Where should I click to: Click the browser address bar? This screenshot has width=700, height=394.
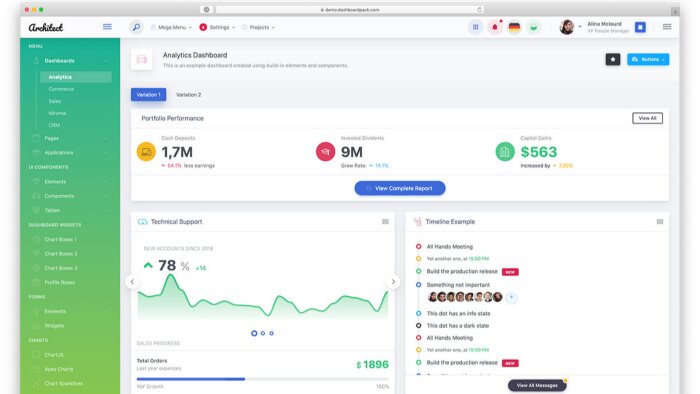350,9
